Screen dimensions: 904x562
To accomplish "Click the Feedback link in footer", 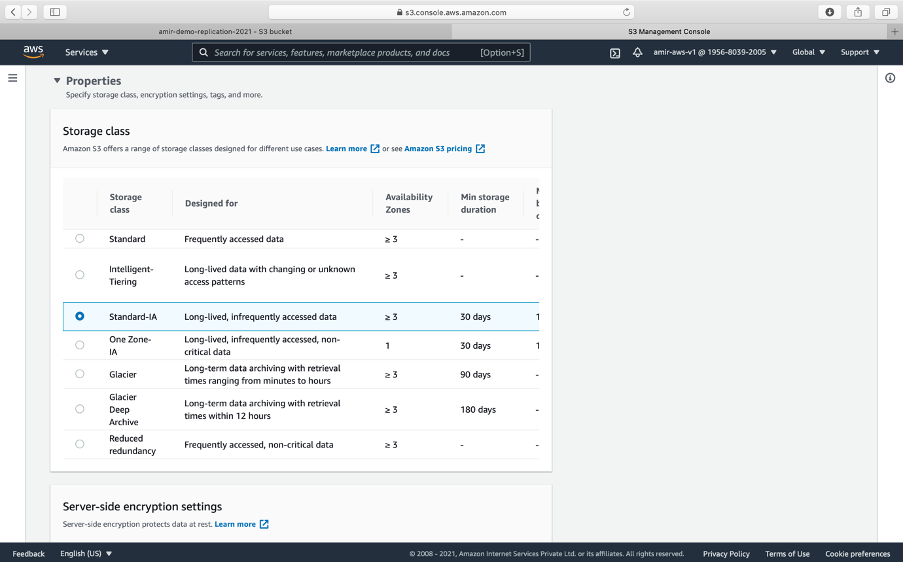I will [x=28, y=553].
